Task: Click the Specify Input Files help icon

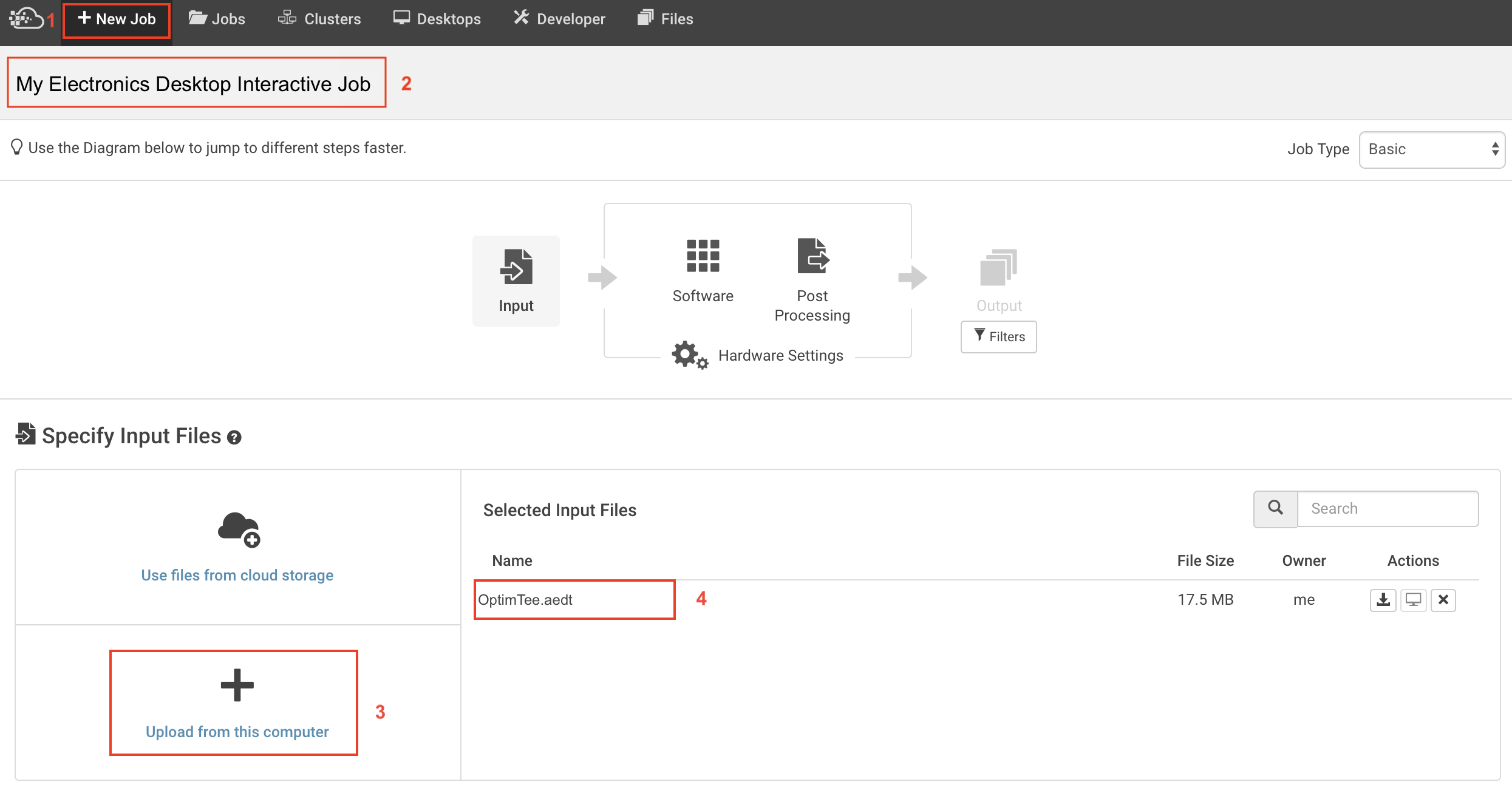Action: pyautogui.click(x=234, y=437)
